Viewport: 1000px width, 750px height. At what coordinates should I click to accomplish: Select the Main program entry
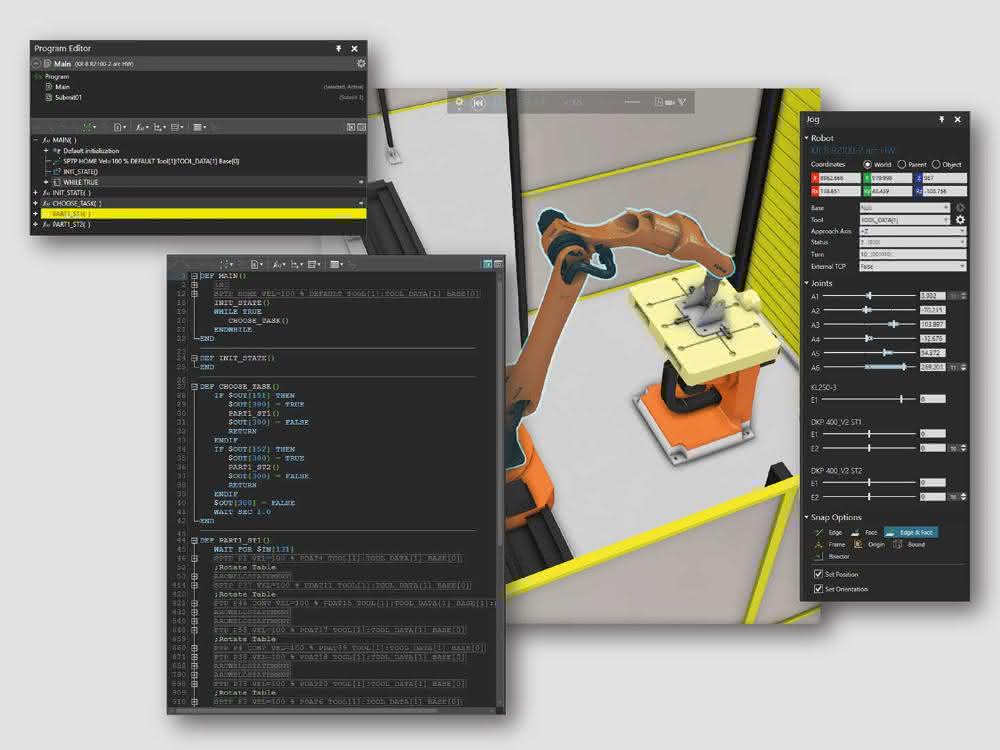point(62,87)
